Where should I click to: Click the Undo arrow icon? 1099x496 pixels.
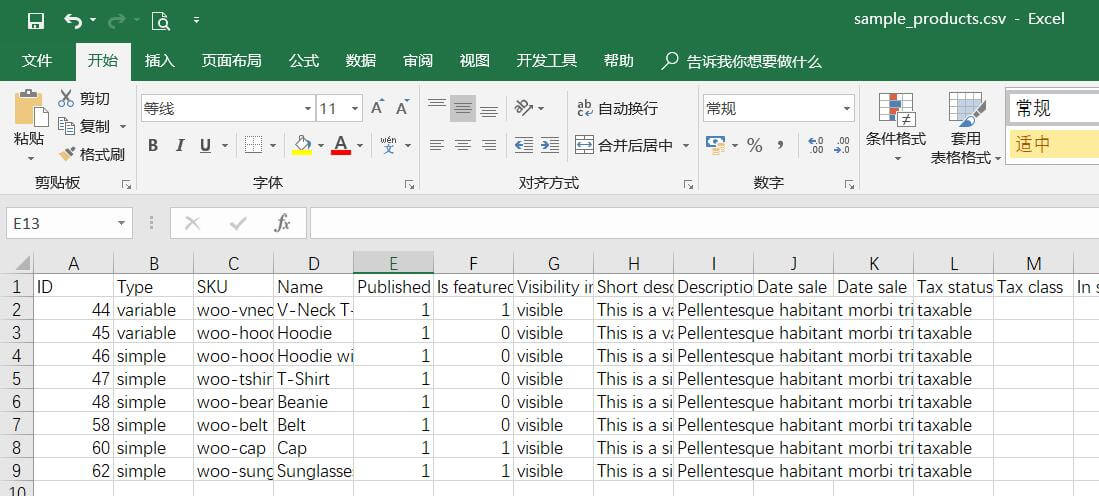(x=72, y=20)
